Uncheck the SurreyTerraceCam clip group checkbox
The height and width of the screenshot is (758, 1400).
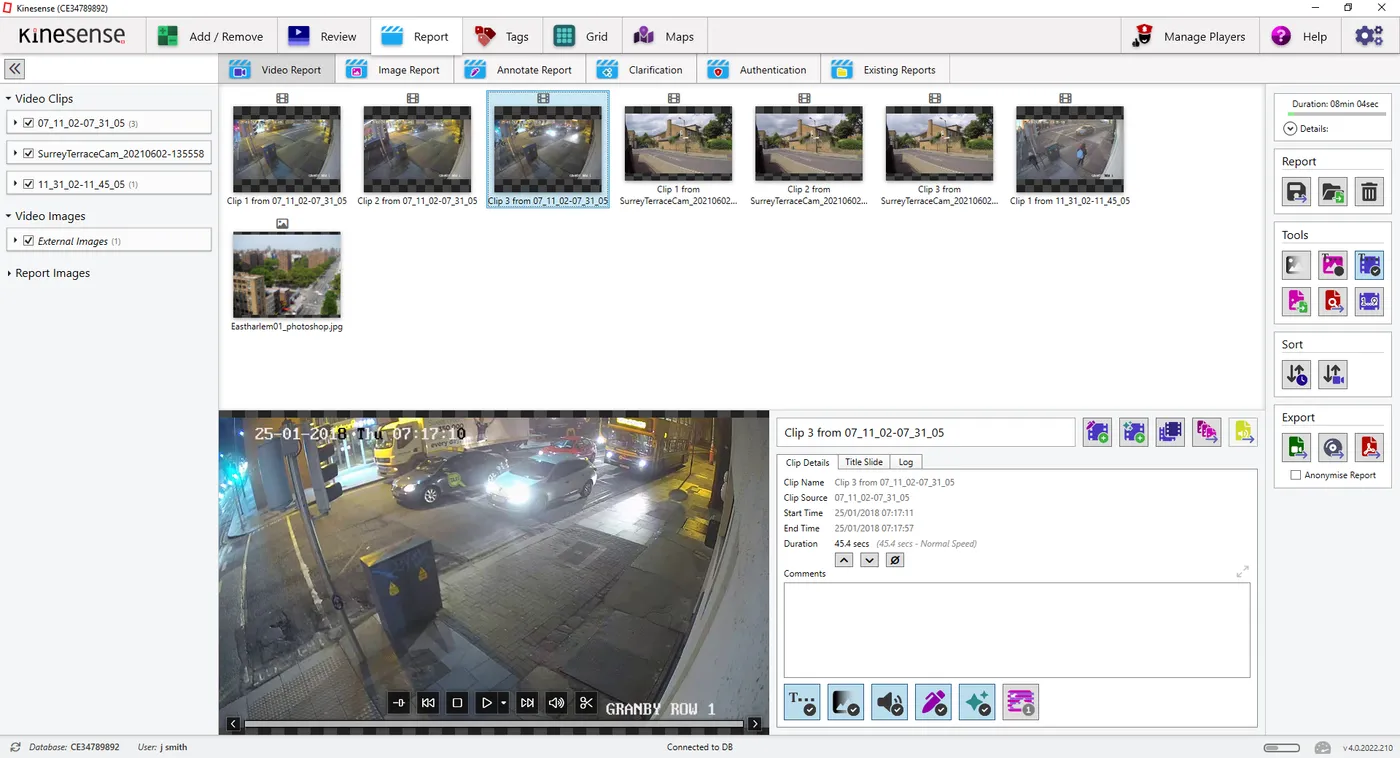[29, 154]
